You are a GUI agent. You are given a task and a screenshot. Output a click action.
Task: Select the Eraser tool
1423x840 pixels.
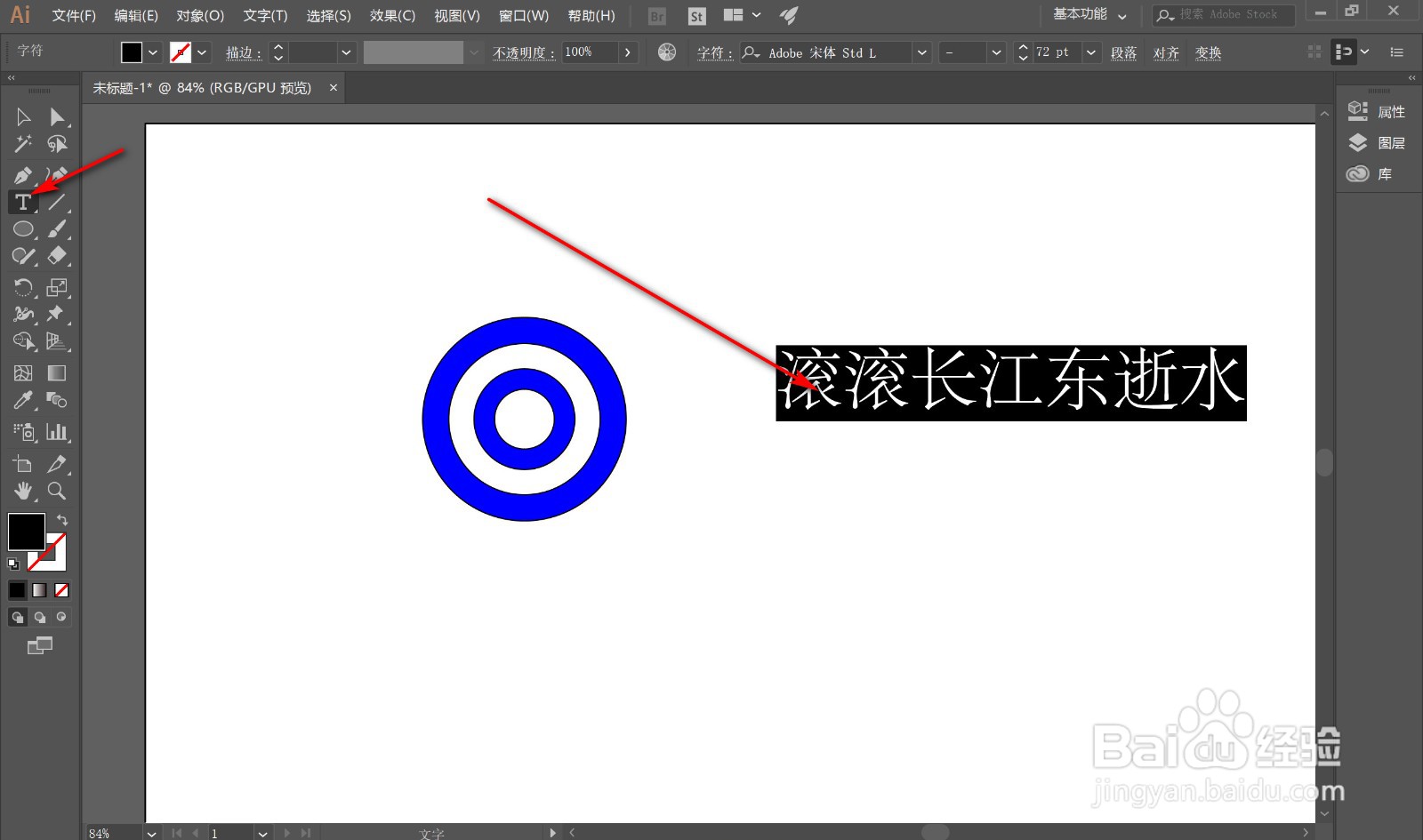[x=57, y=257]
